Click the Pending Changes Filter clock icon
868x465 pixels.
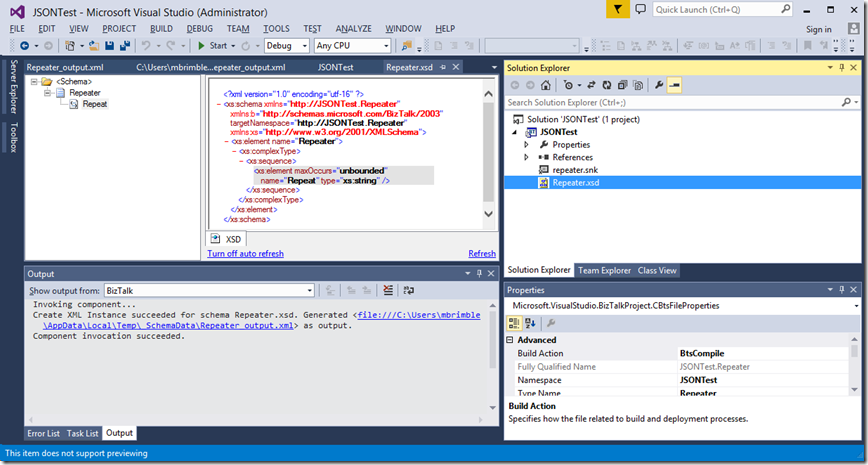tap(569, 85)
